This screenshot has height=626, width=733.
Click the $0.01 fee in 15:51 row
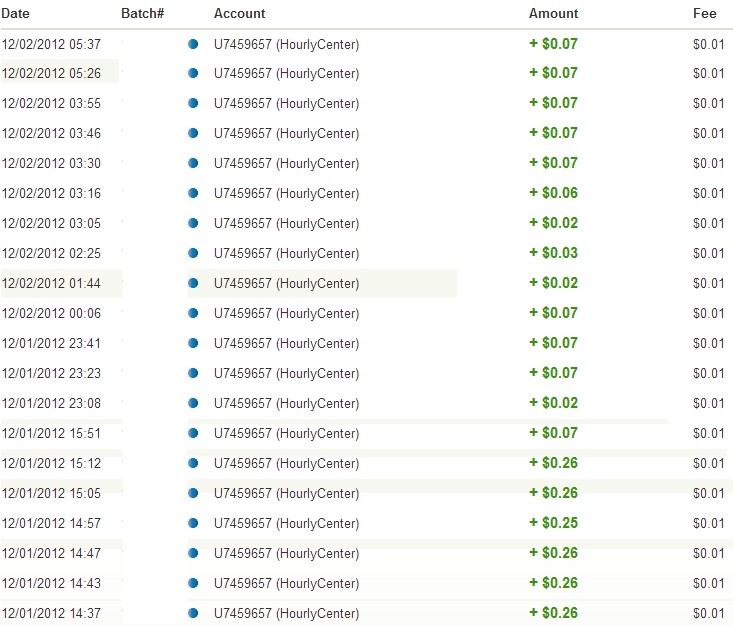[709, 433]
